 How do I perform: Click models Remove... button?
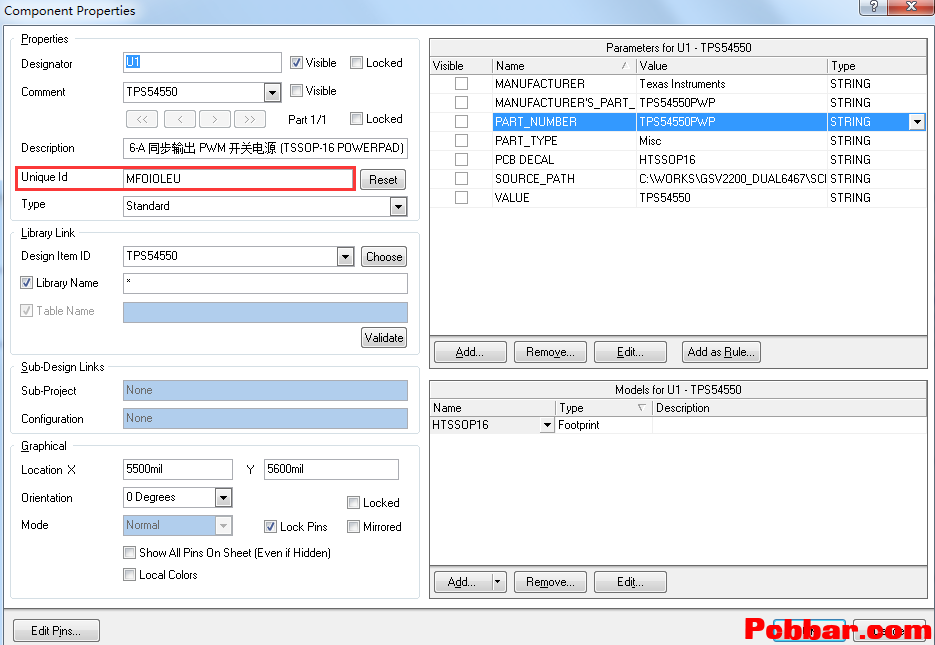(x=550, y=582)
